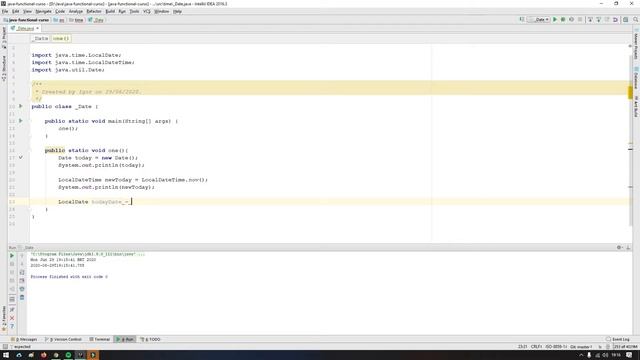Open the Favorites tool window side tab
Viewport: 640px width, 360px height.
4,318
